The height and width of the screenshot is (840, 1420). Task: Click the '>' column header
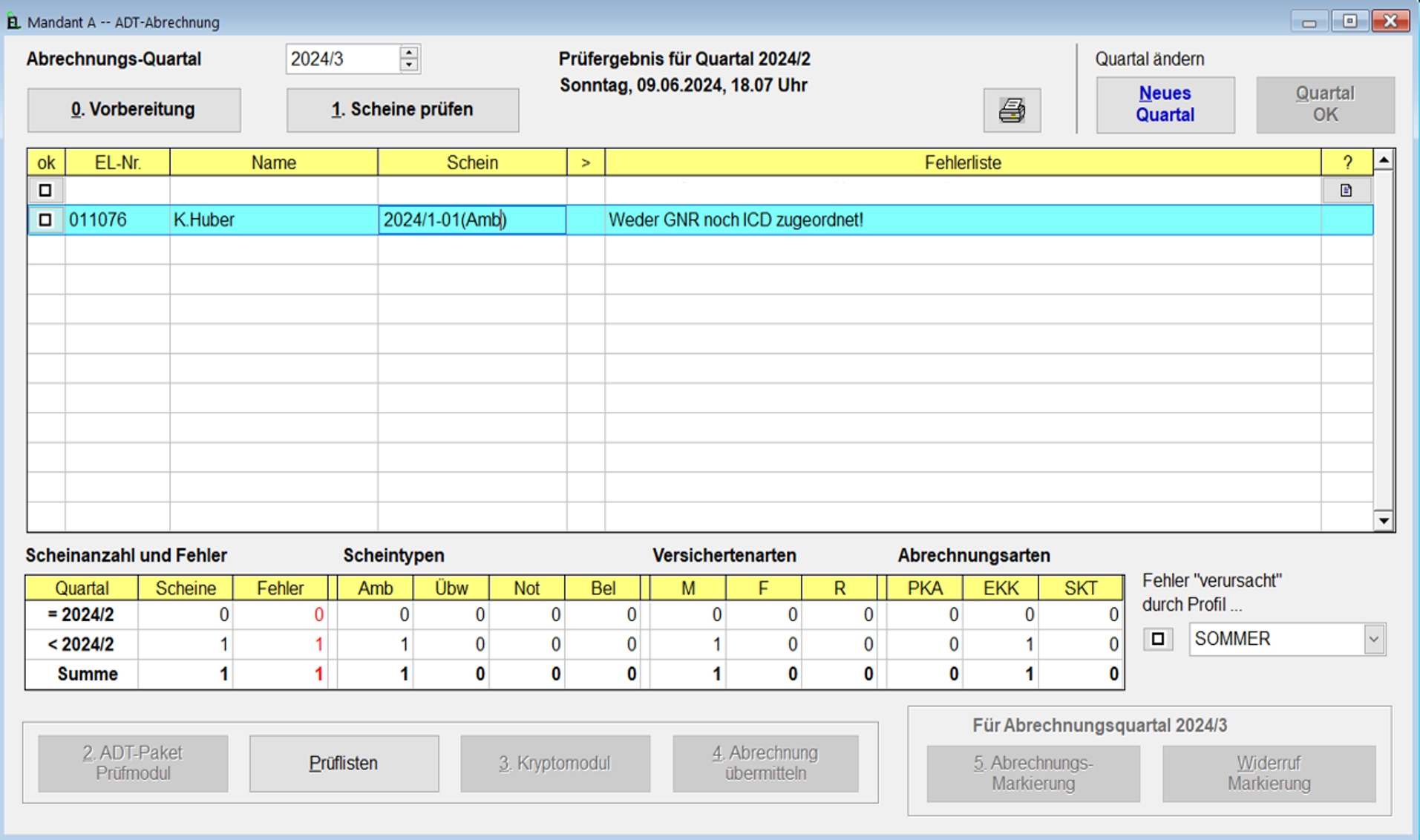tap(586, 163)
